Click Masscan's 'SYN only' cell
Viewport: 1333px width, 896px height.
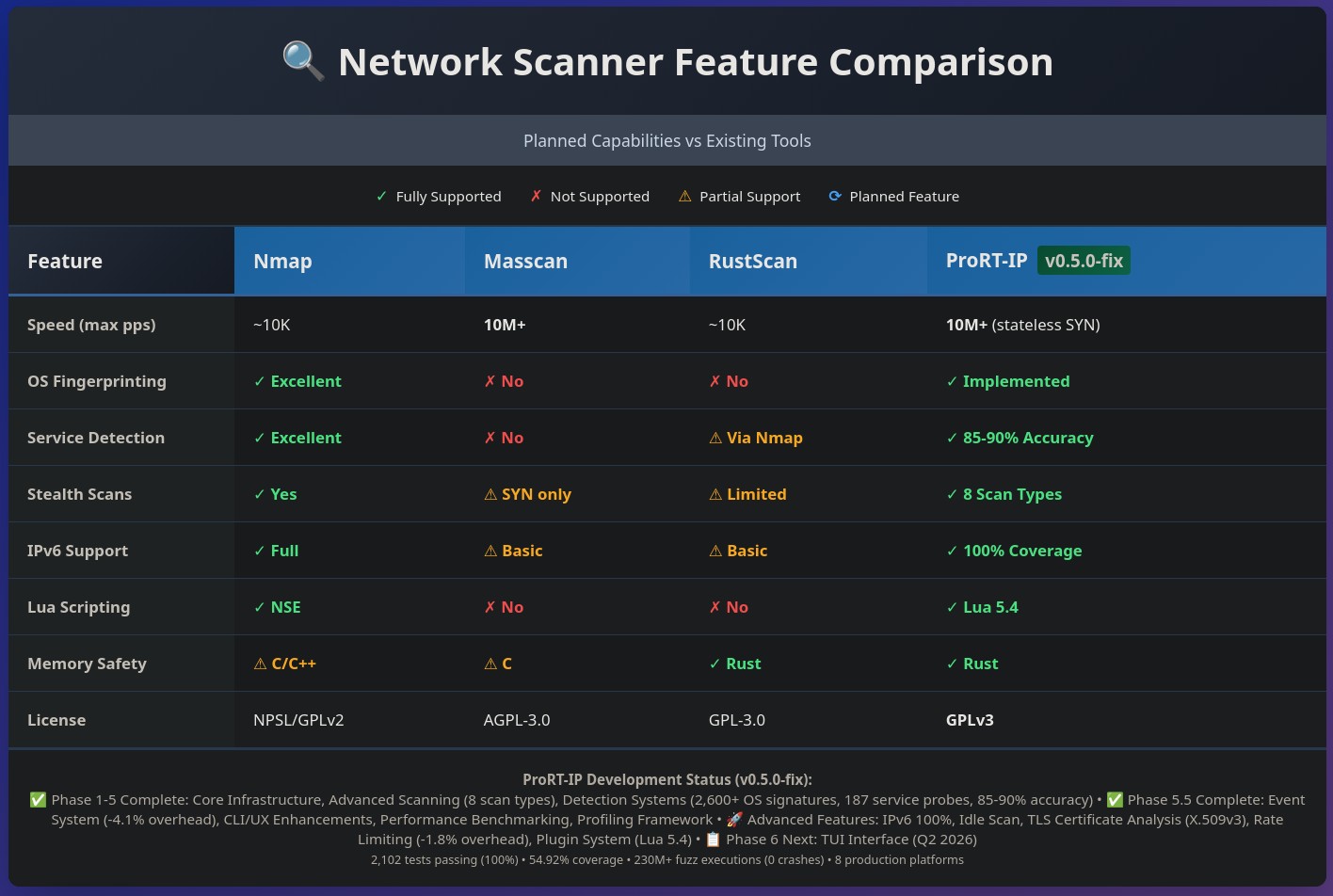pyautogui.click(x=527, y=494)
